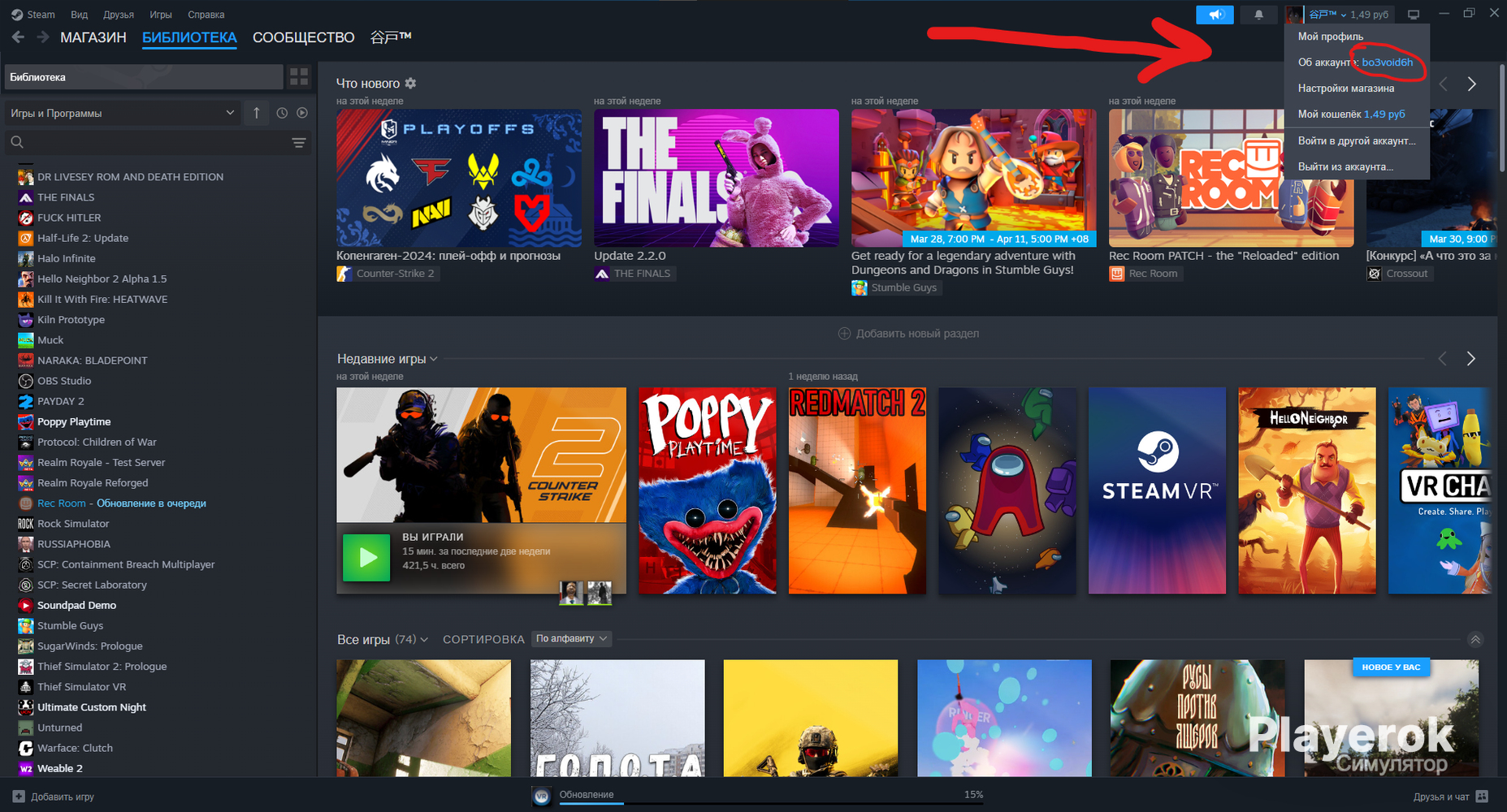Click the plus icon beside 'Добавить игру'
Screen dimensions: 1507x812
point(19,797)
